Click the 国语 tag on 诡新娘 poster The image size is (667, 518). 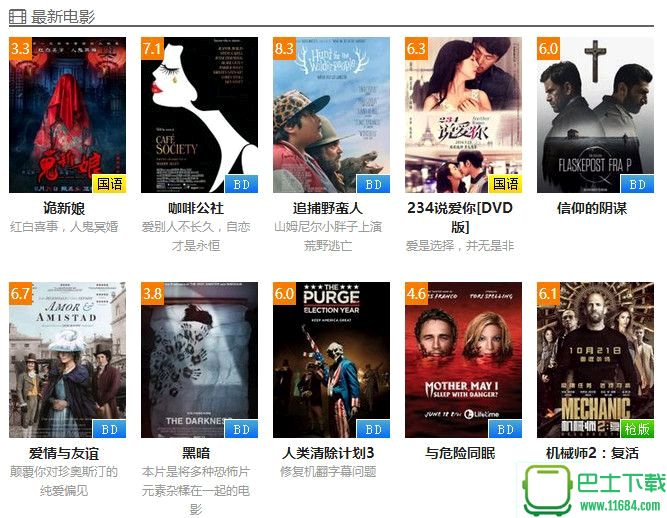point(109,184)
